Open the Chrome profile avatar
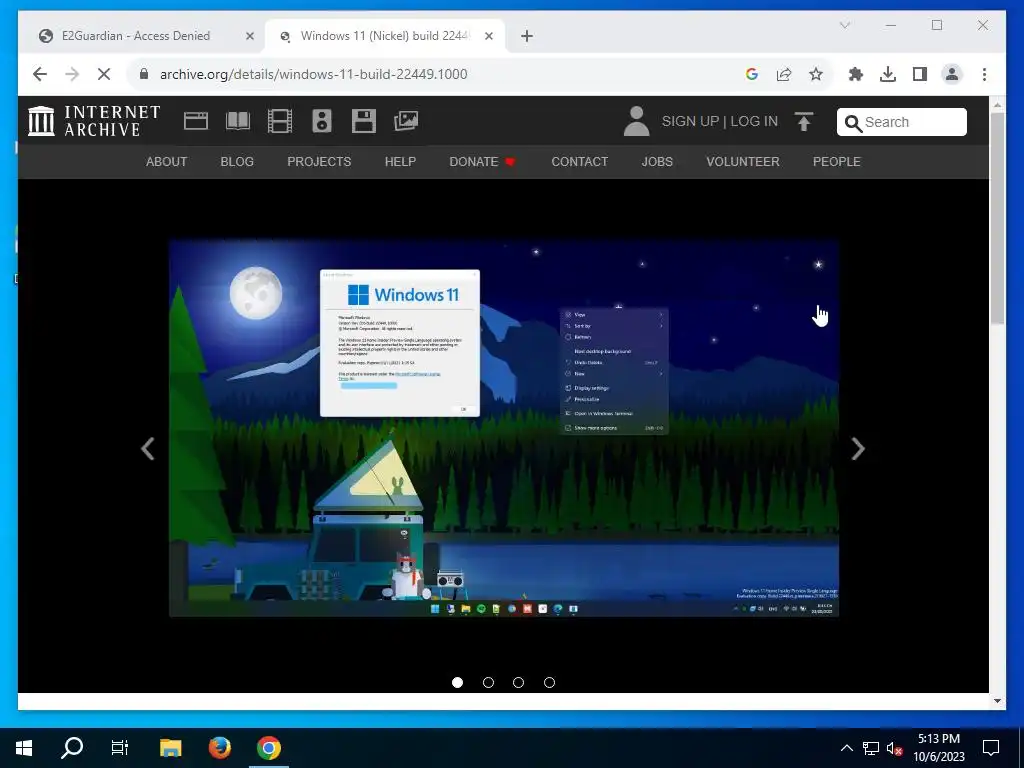This screenshot has width=1024, height=768. pos(952,74)
